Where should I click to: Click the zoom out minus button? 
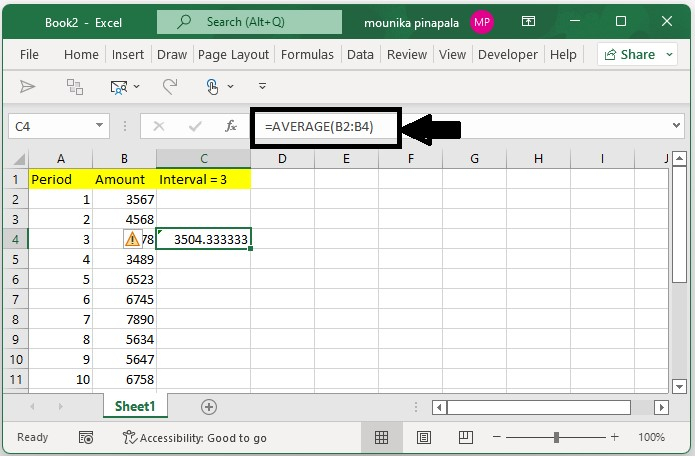click(496, 437)
